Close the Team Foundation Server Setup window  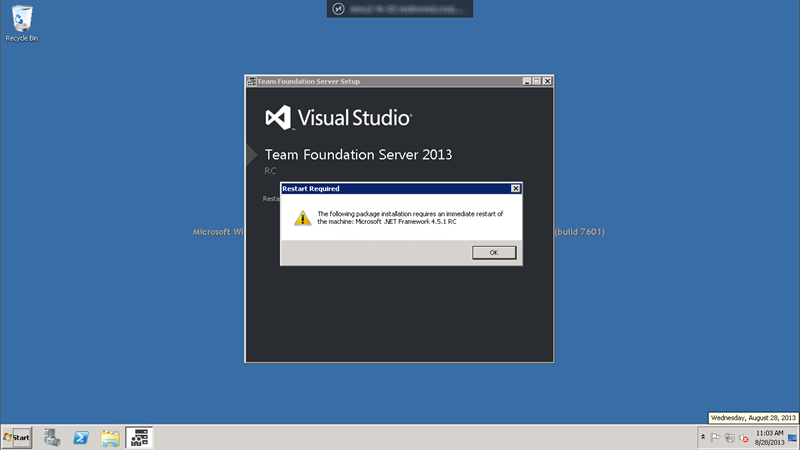547,81
